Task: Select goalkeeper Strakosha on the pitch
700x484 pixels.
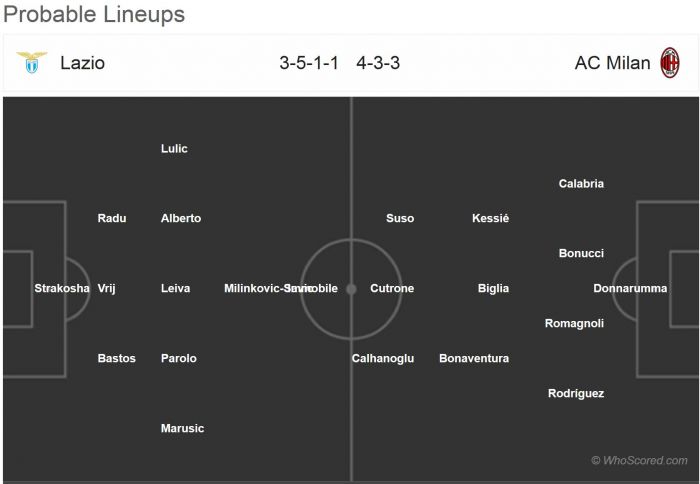Action: click(x=62, y=288)
